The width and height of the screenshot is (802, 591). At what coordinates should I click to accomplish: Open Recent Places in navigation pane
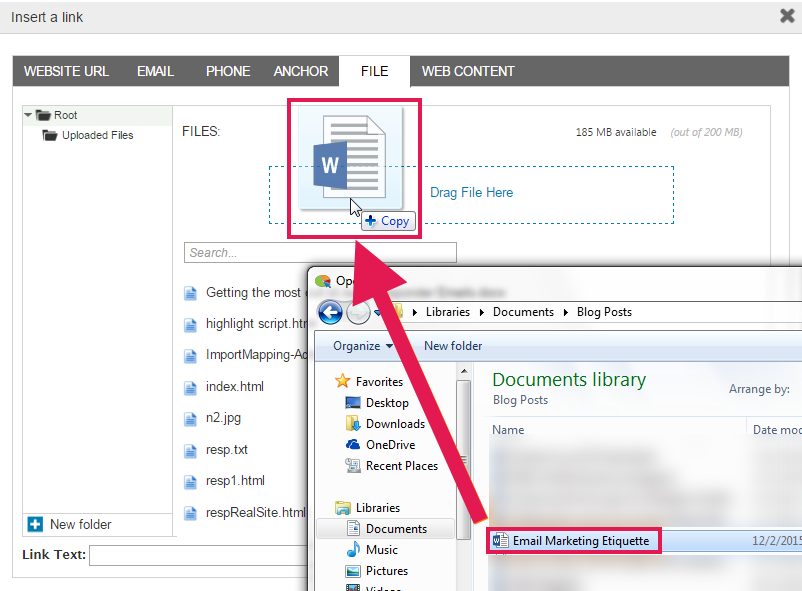pyautogui.click(x=402, y=466)
